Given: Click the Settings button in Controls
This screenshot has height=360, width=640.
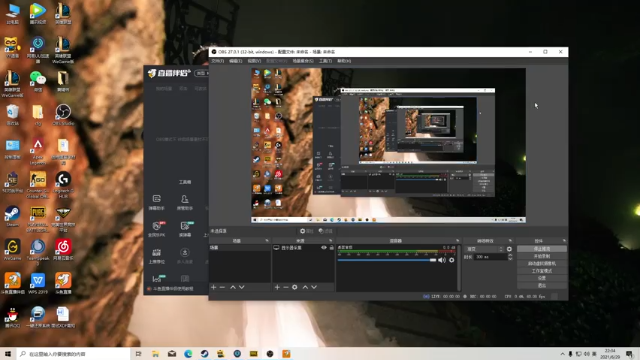Looking at the screenshot, I should 542,278.
